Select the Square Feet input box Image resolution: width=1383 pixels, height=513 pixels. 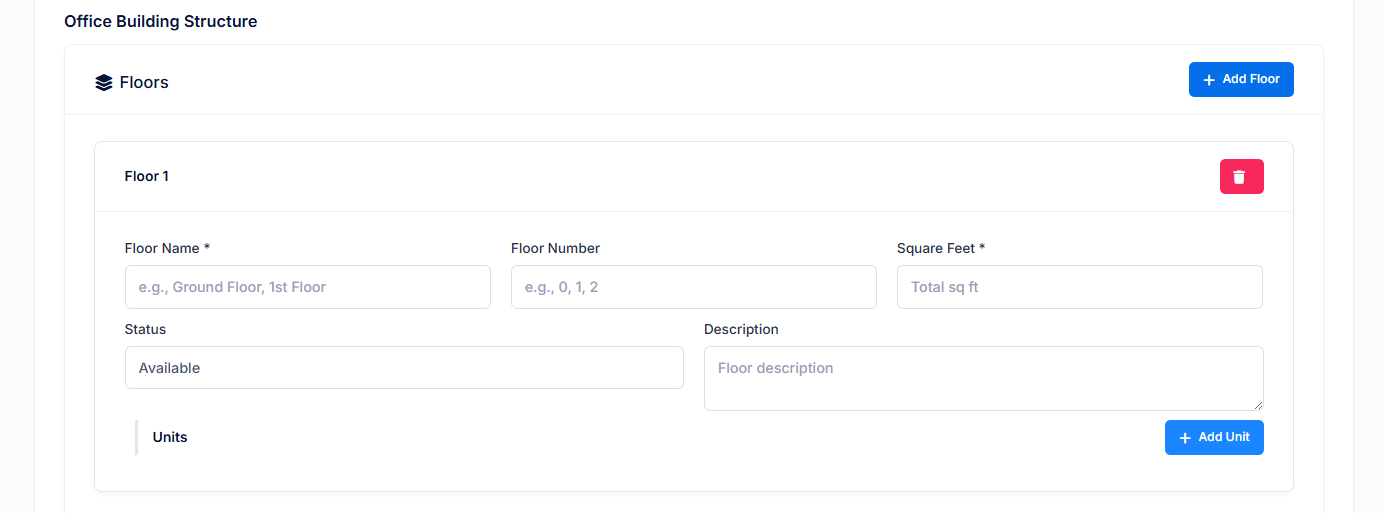coord(1079,287)
